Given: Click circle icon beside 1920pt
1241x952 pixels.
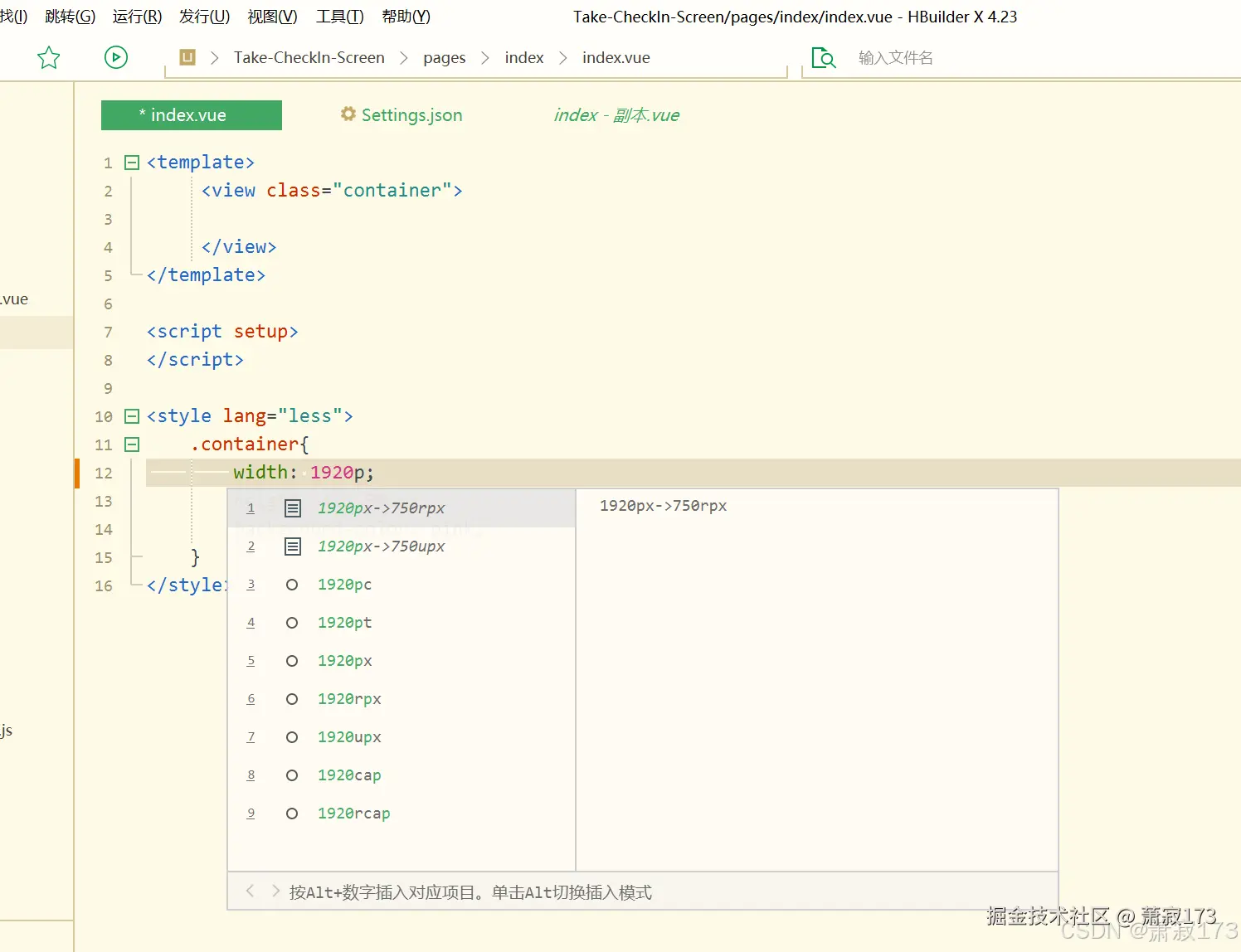Looking at the screenshot, I should click(x=292, y=623).
